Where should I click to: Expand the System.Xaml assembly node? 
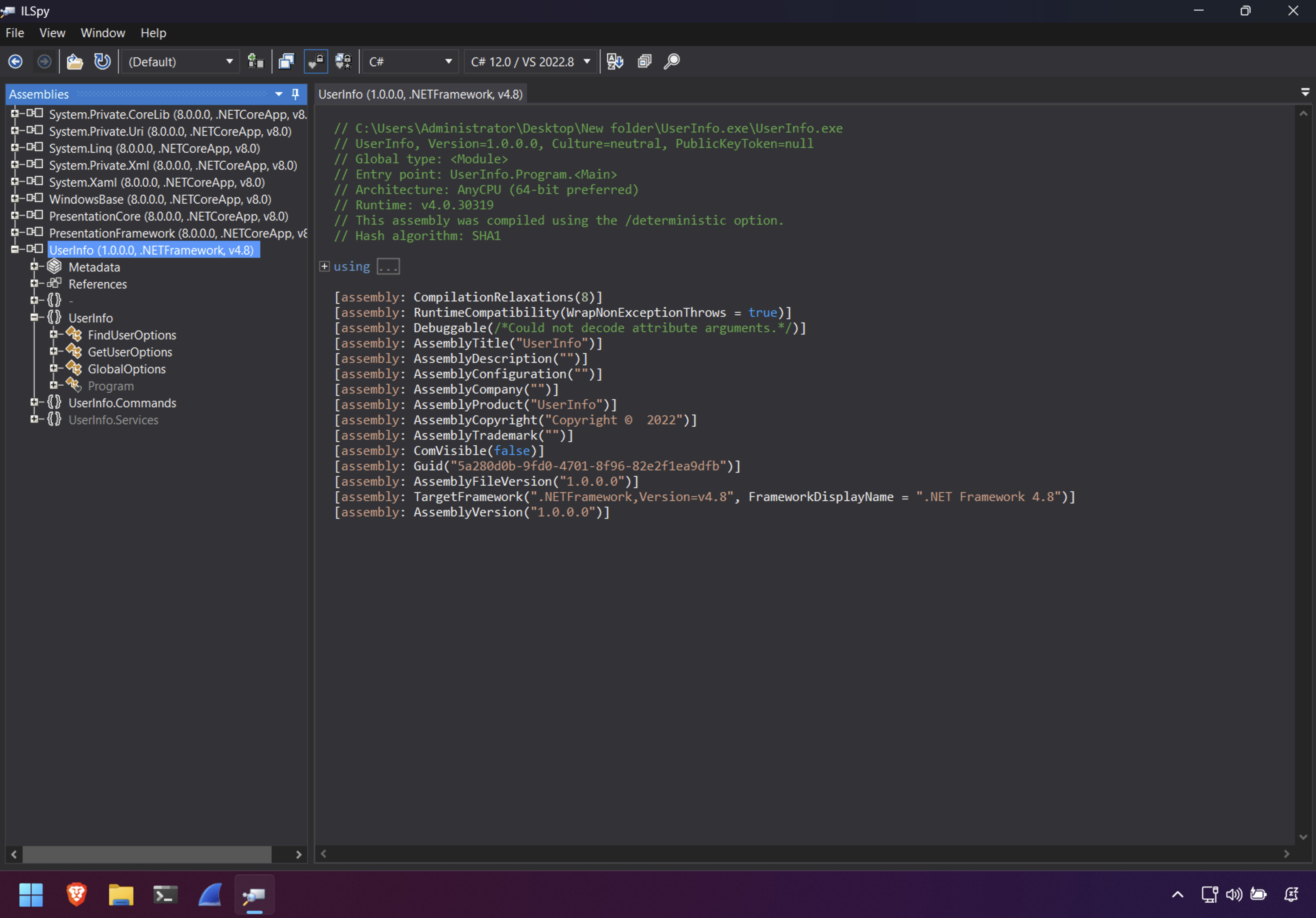[x=14, y=182]
